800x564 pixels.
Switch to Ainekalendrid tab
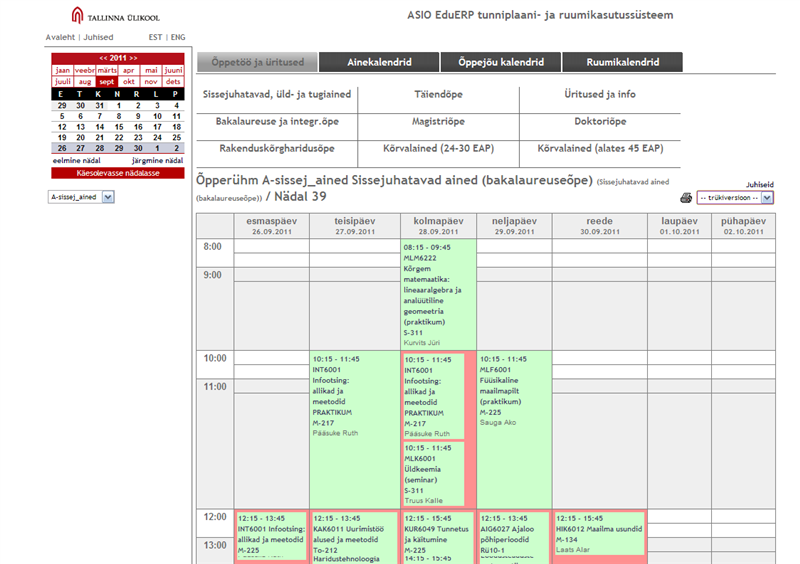(379, 62)
